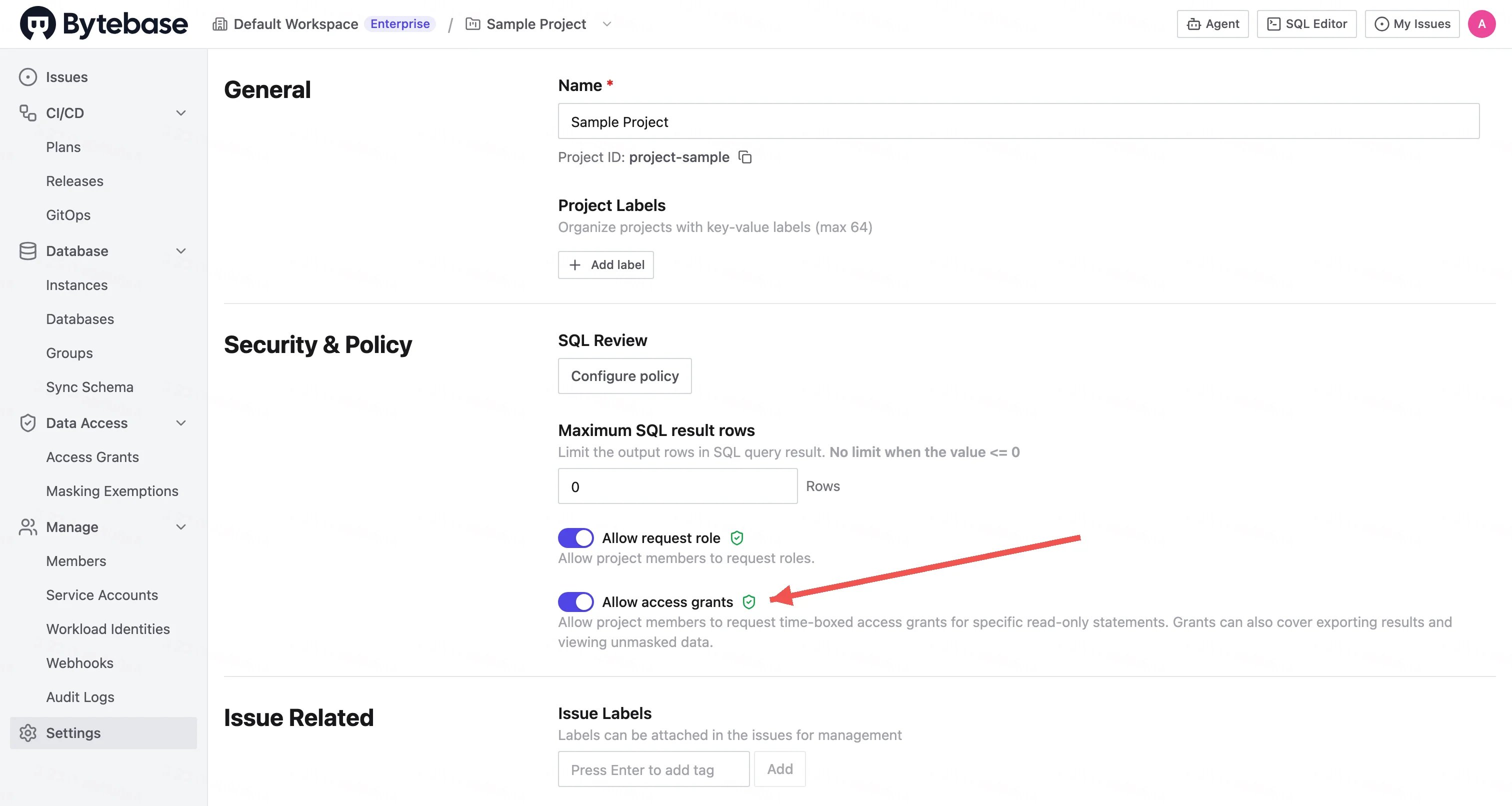Click the Default Workspace building icon
The height and width of the screenshot is (806, 1512).
click(x=219, y=24)
